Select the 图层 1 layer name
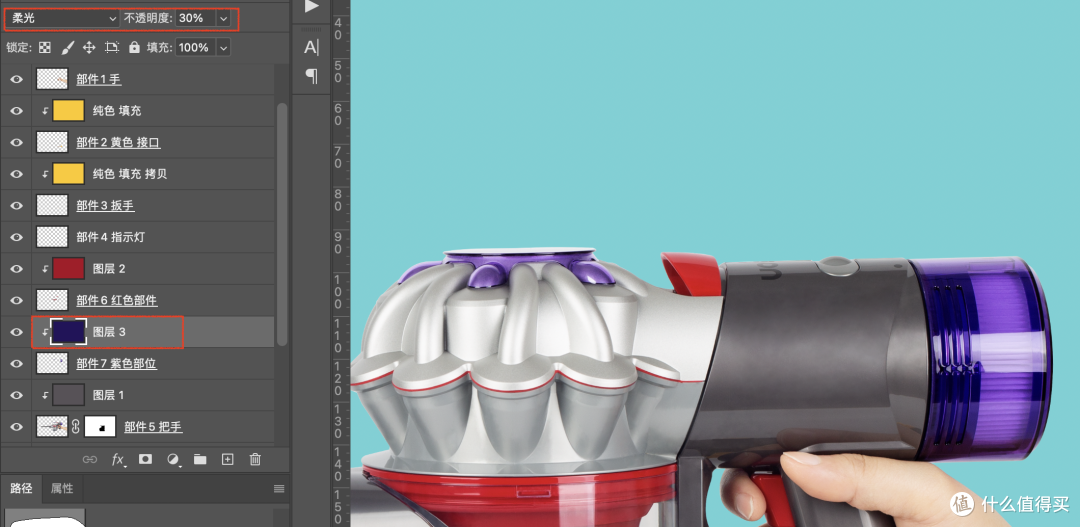 (109, 395)
